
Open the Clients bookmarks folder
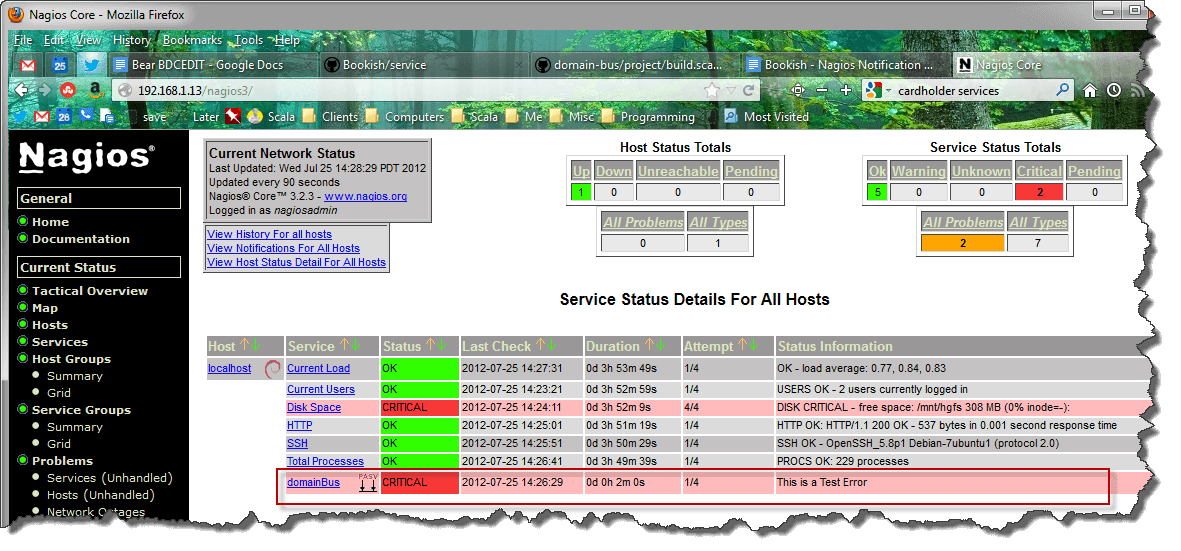[331, 117]
